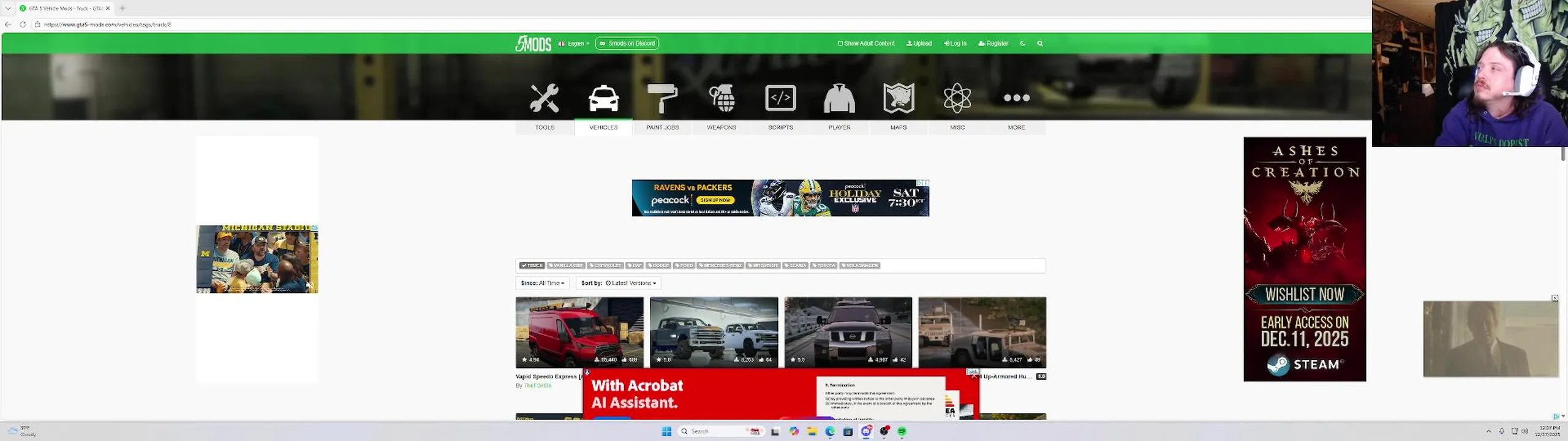This screenshot has height=441, width=1568.
Task: Open Task View on the taskbar
Action: pyautogui.click(x=775, y=431)
